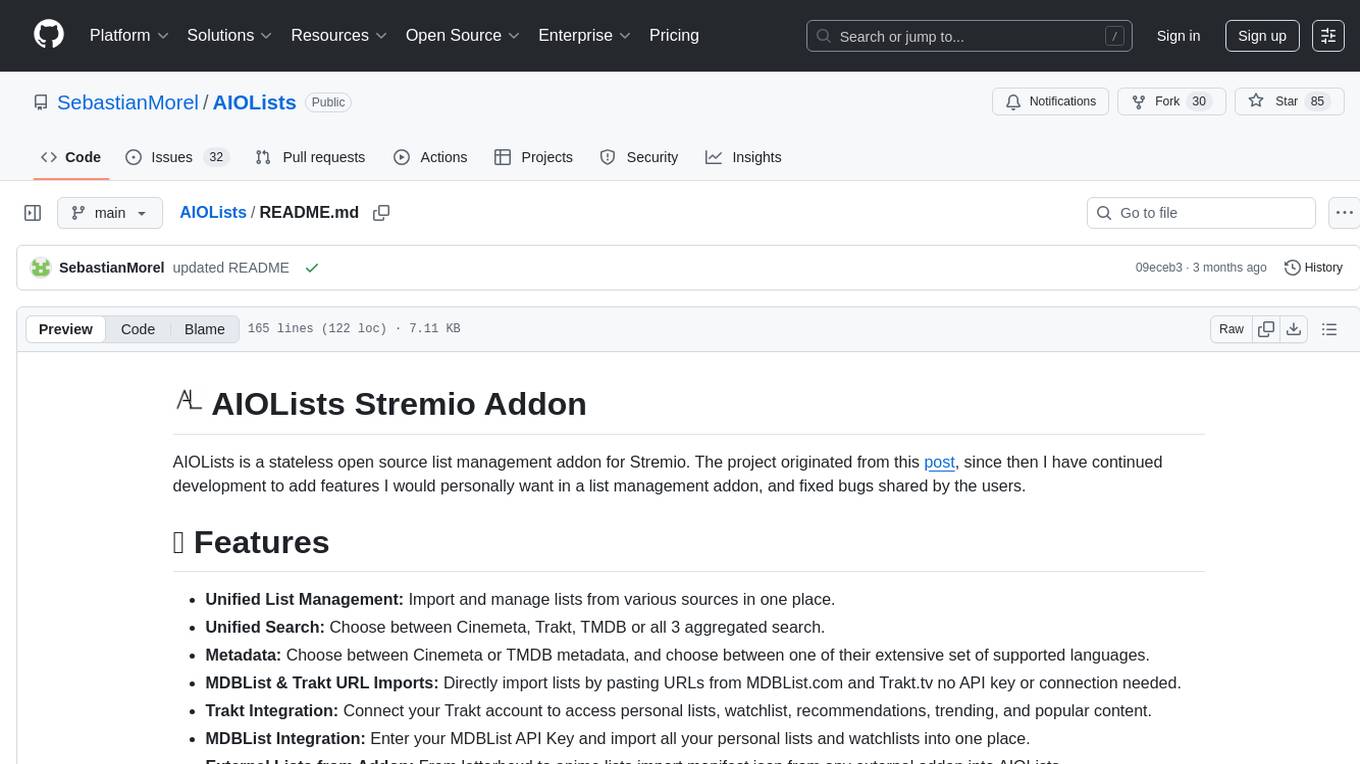Click the SebastianMorel avatar on commit row
Viewport: 1360px width, 764px height.
[x=41, y=268]
